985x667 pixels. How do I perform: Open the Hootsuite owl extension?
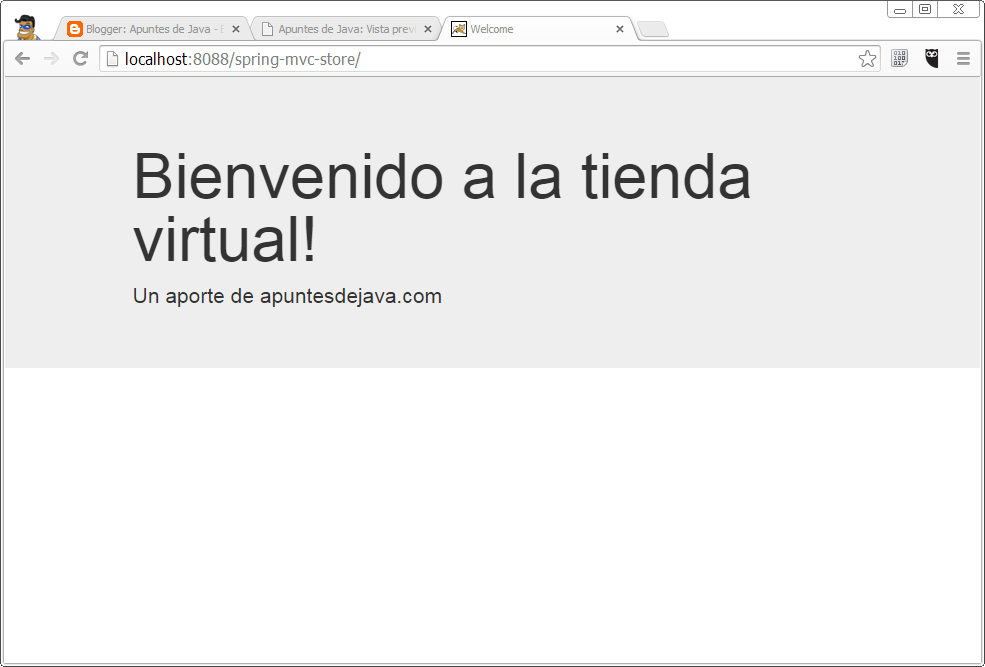pos(932,58)
